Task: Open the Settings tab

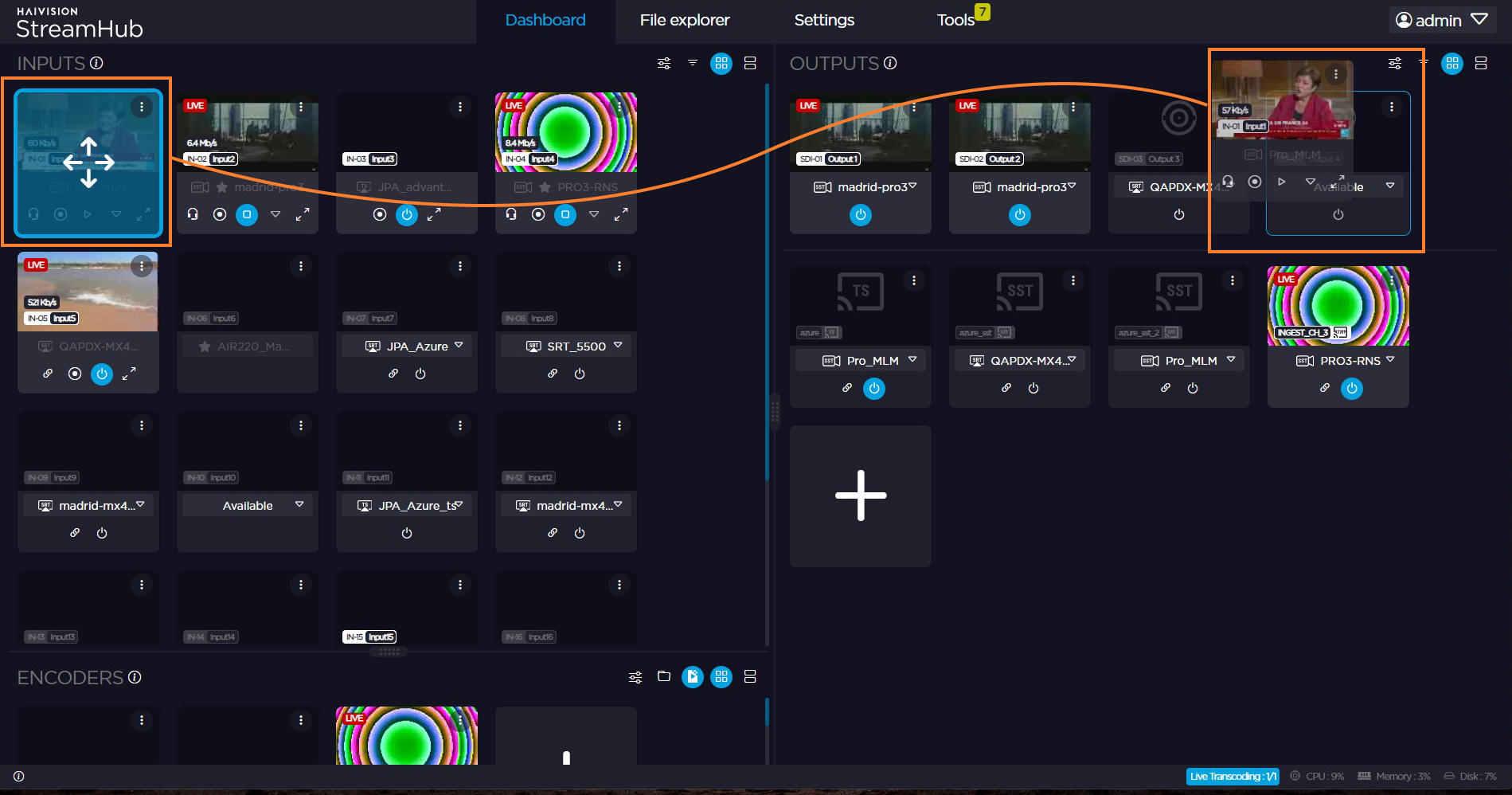Action: tap(823, 20)
